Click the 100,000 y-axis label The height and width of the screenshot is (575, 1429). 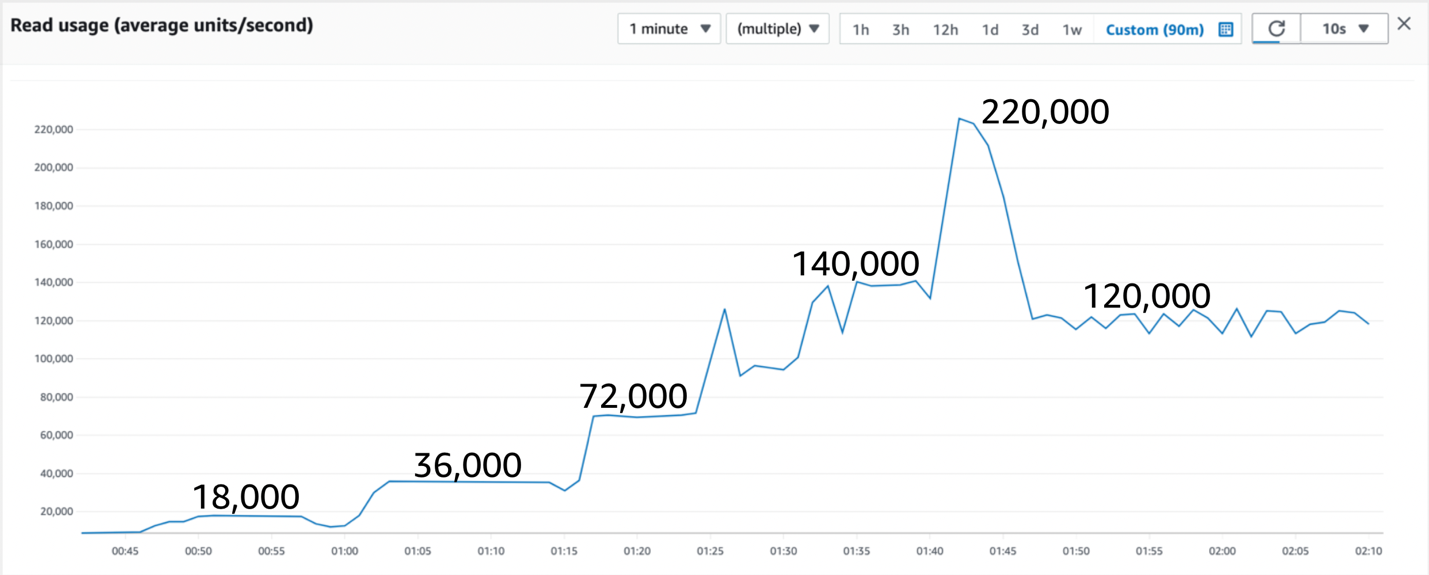click(53, 359)
